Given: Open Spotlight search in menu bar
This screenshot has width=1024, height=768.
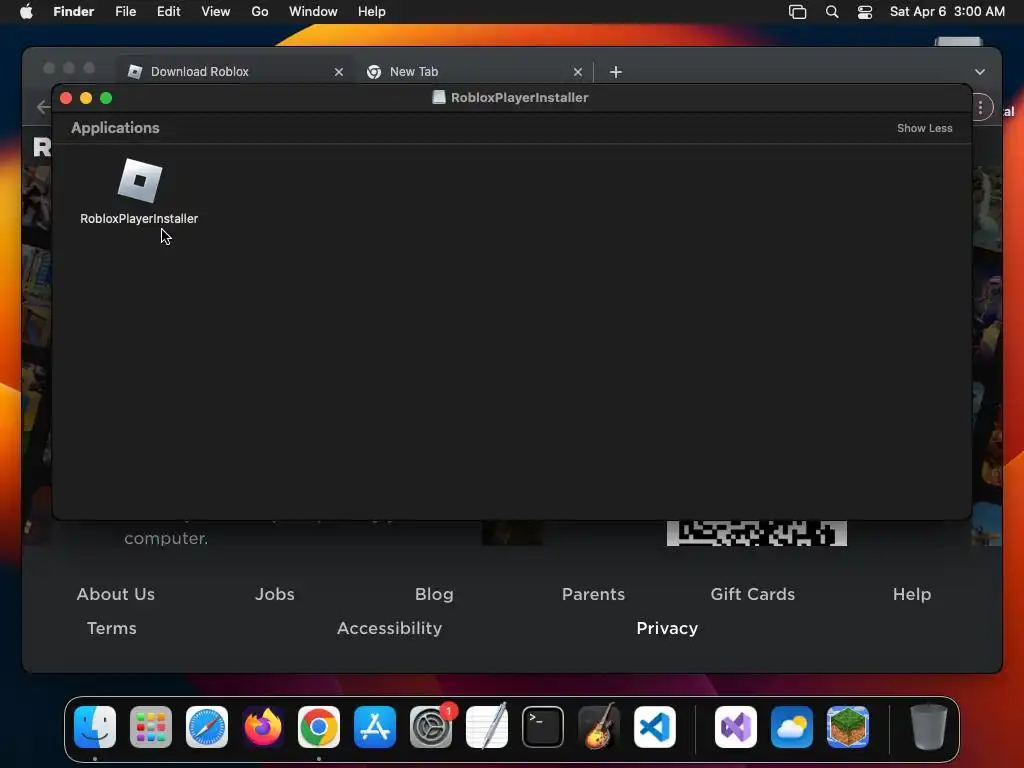Looking at the screenshot, I should (832, 12).
